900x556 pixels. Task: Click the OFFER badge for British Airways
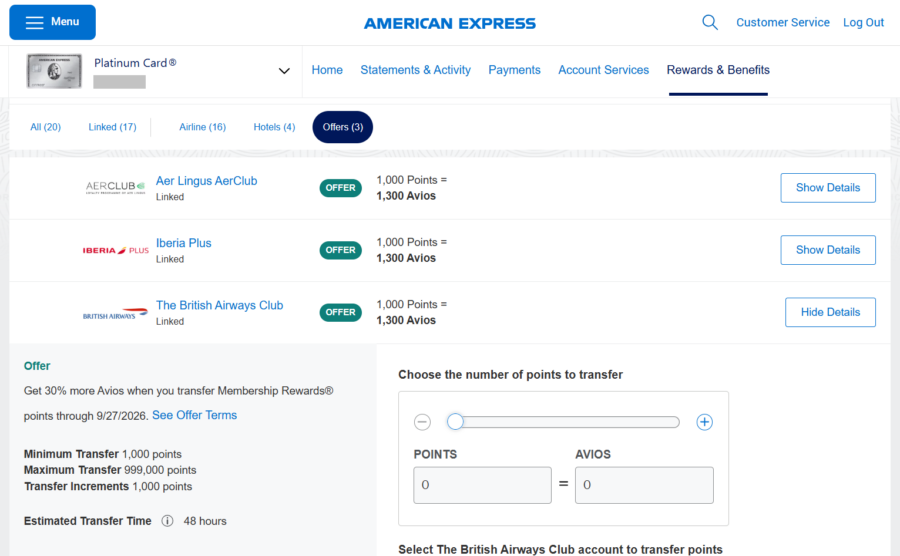[340, 312]
